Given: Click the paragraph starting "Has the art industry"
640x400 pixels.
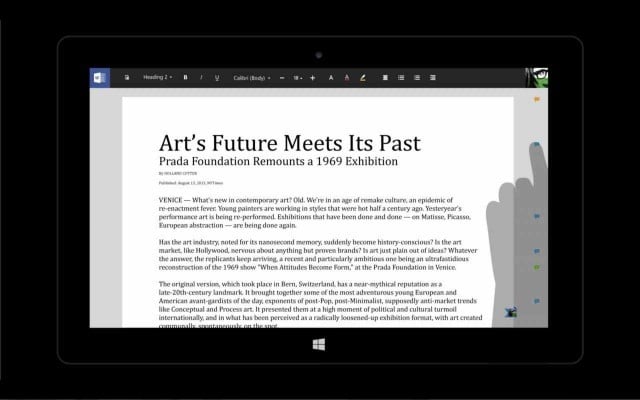Looking at the screenshot, I should [318, 255].
